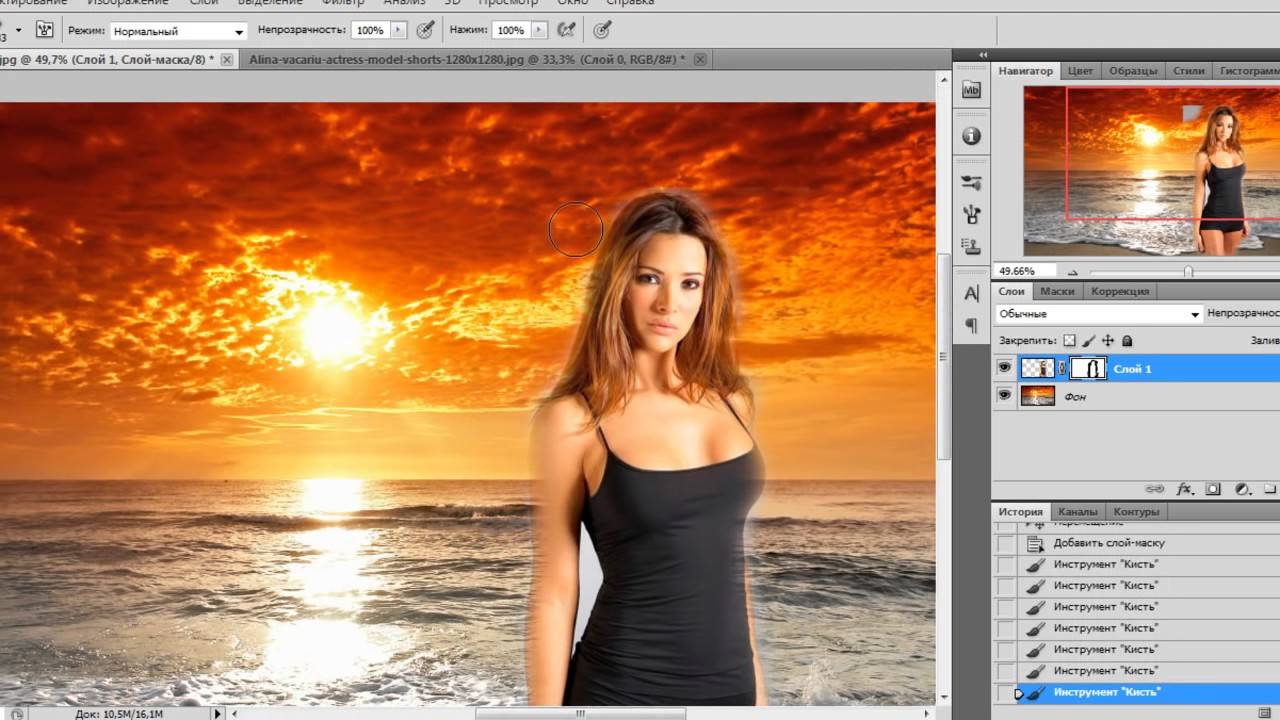Switch to the Стили tab

(x=1188, y=71)
